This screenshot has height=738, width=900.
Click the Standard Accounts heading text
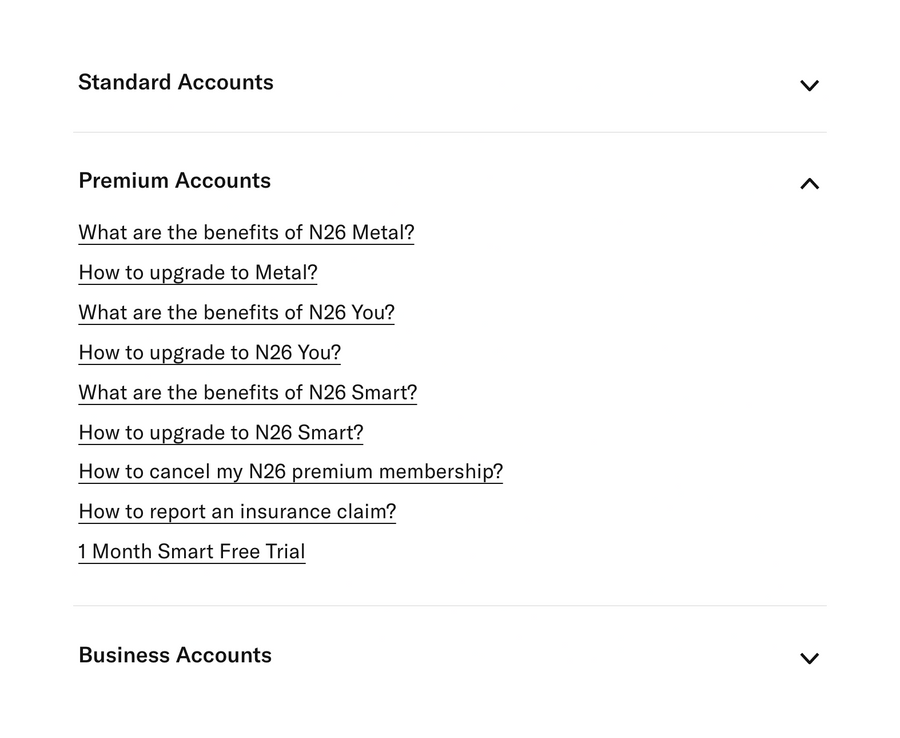[x=176, y=82]
